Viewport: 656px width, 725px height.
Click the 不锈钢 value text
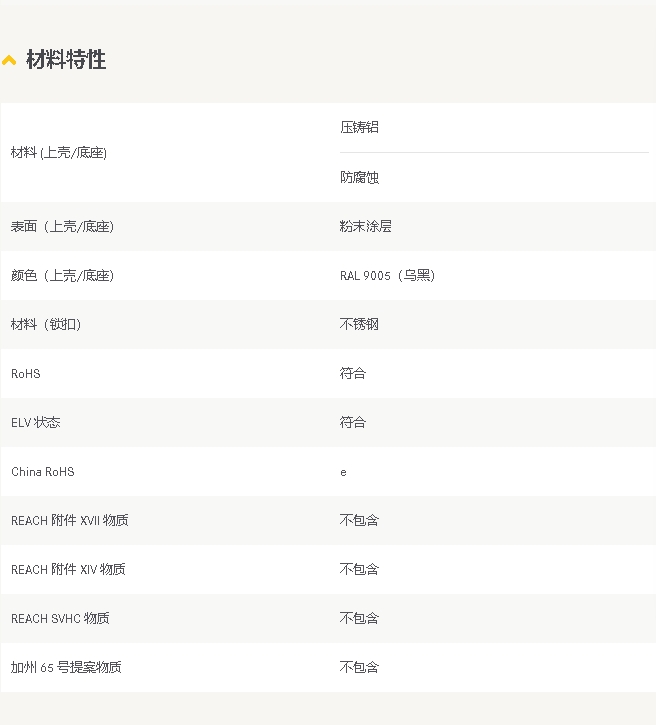359,324
